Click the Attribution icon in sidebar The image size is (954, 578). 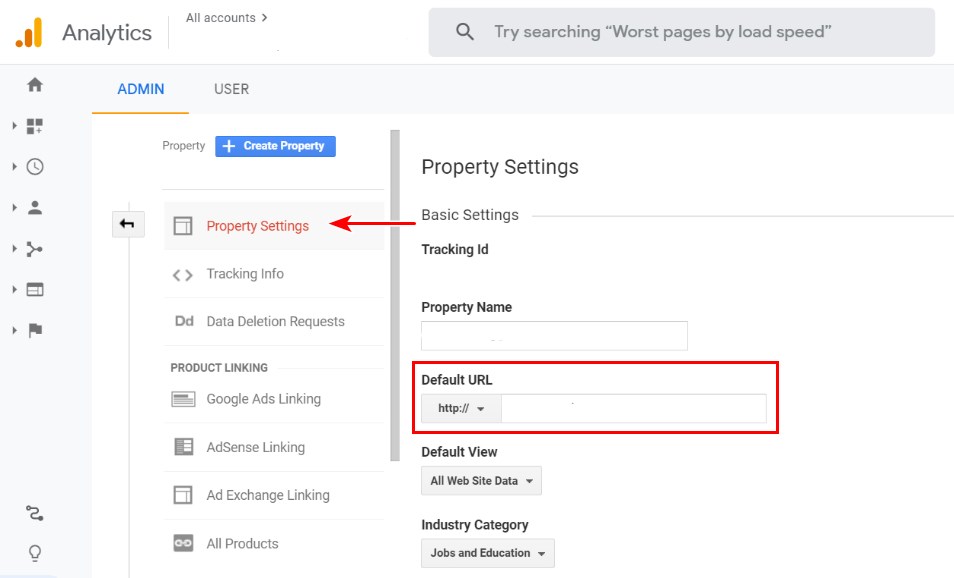pos(35,514)
